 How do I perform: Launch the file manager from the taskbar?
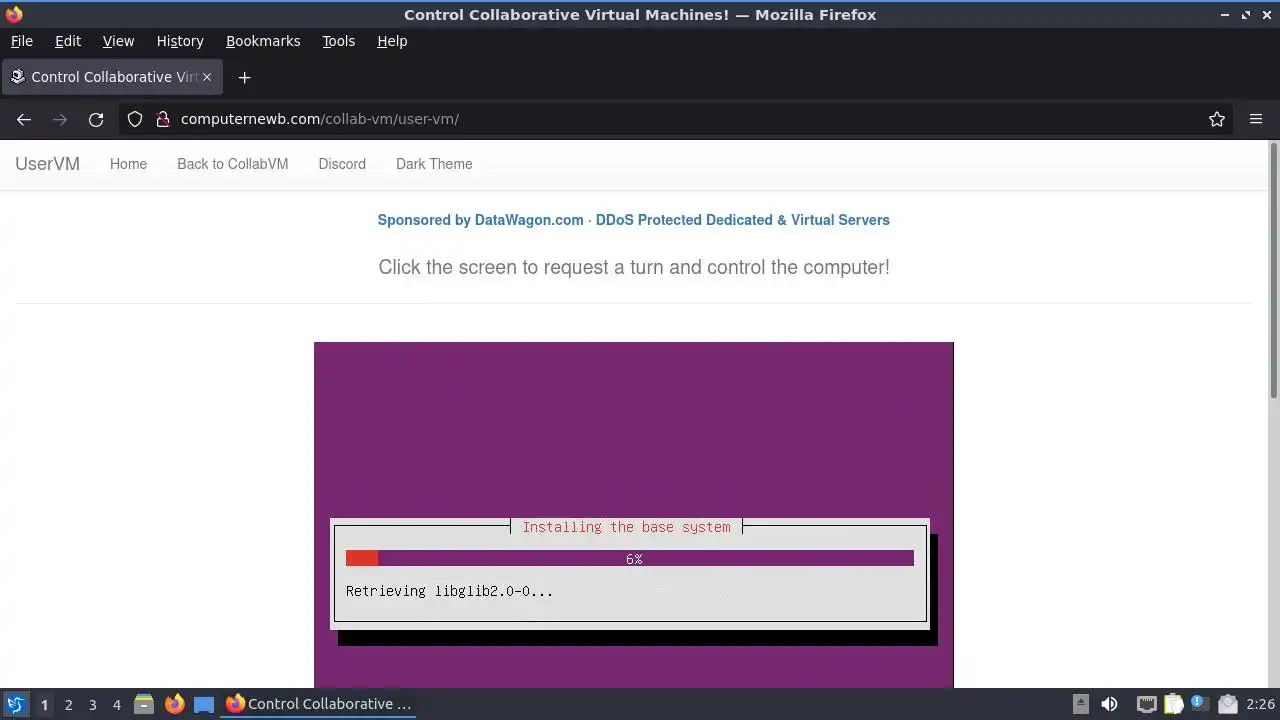[144, 704]
